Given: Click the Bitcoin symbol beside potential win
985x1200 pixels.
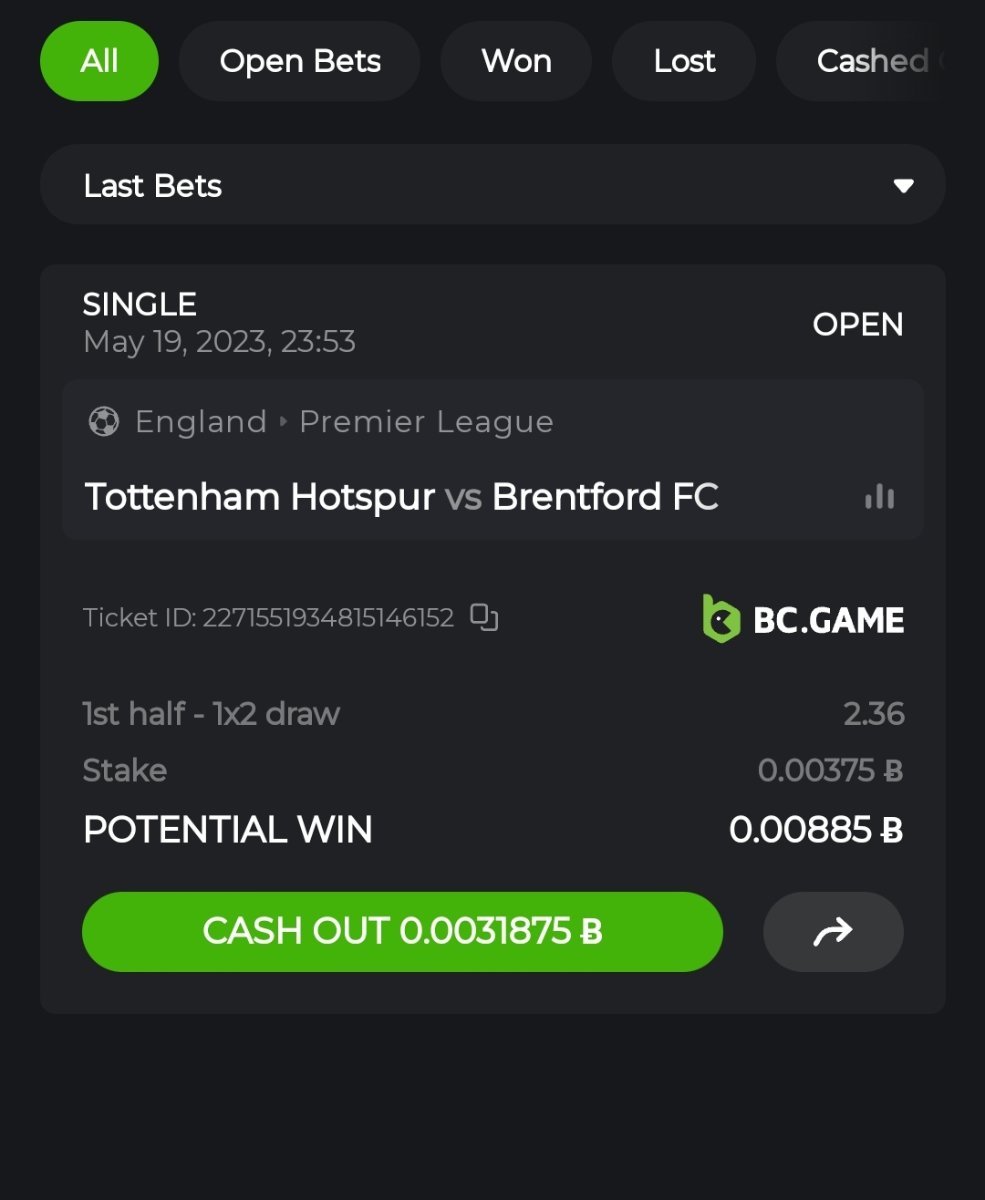Looking at the screenshot, I should click(892, 831).
